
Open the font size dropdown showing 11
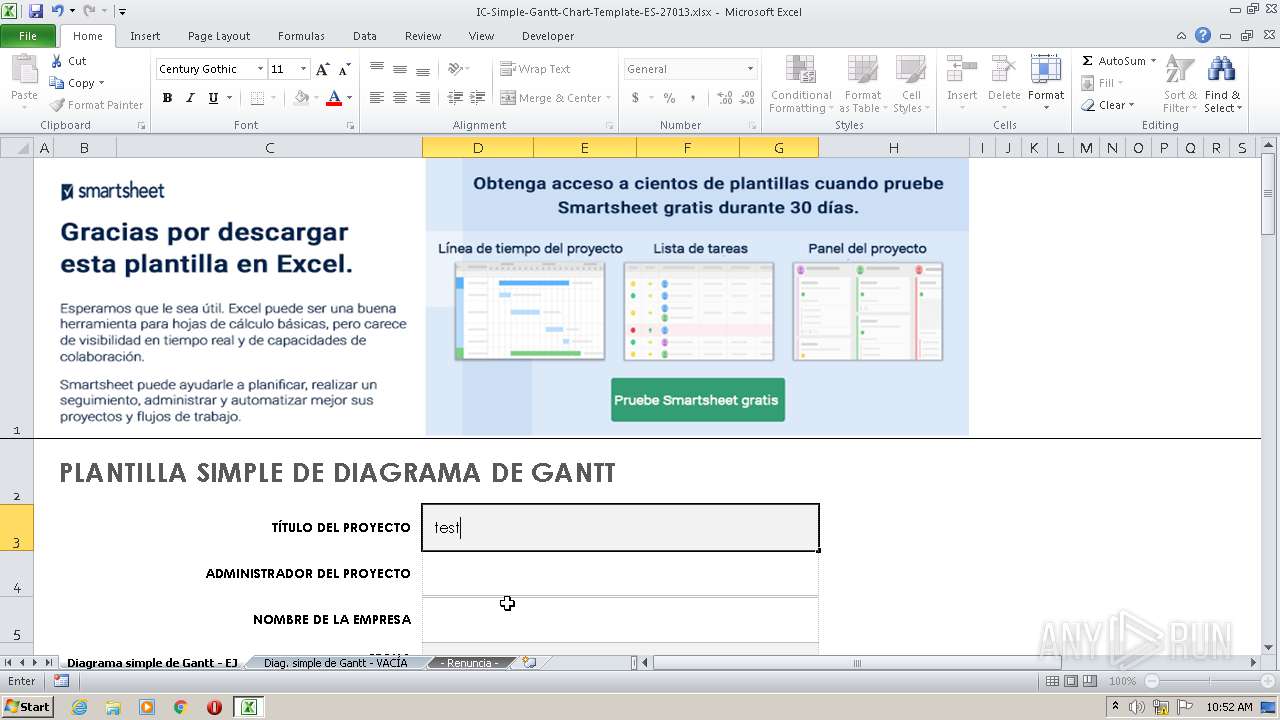click(x=305, y=69)
